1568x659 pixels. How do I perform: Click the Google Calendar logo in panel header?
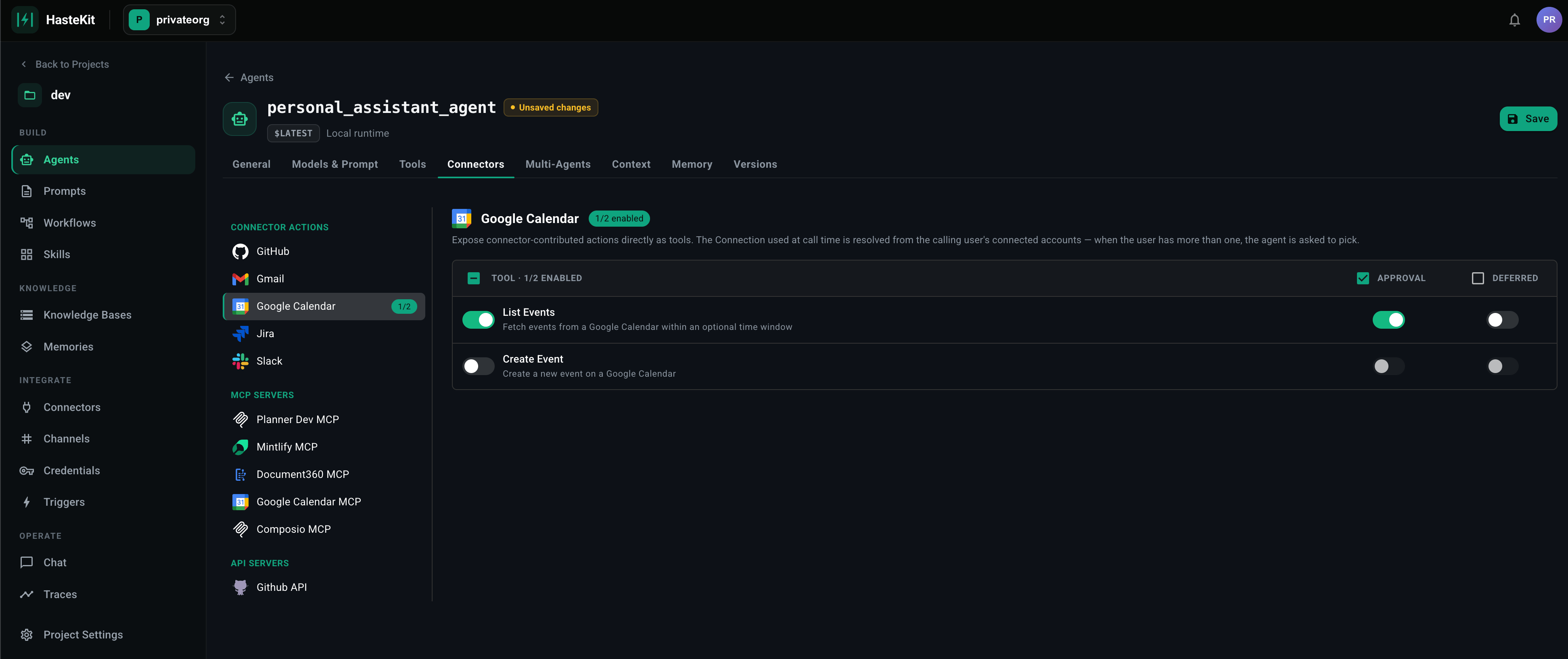[x=461, y=219]
